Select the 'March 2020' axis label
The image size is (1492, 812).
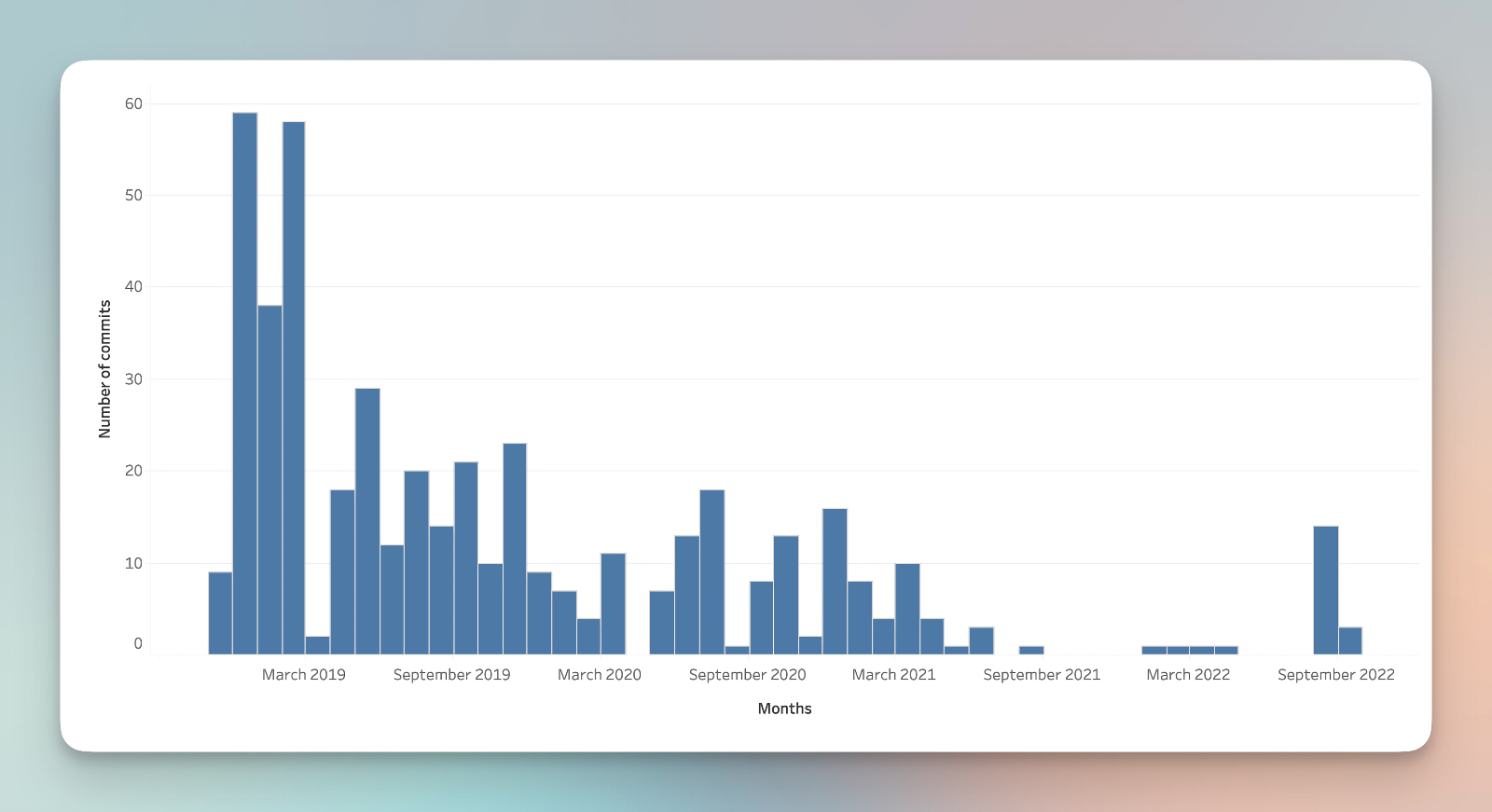click(x=599, y=675)
